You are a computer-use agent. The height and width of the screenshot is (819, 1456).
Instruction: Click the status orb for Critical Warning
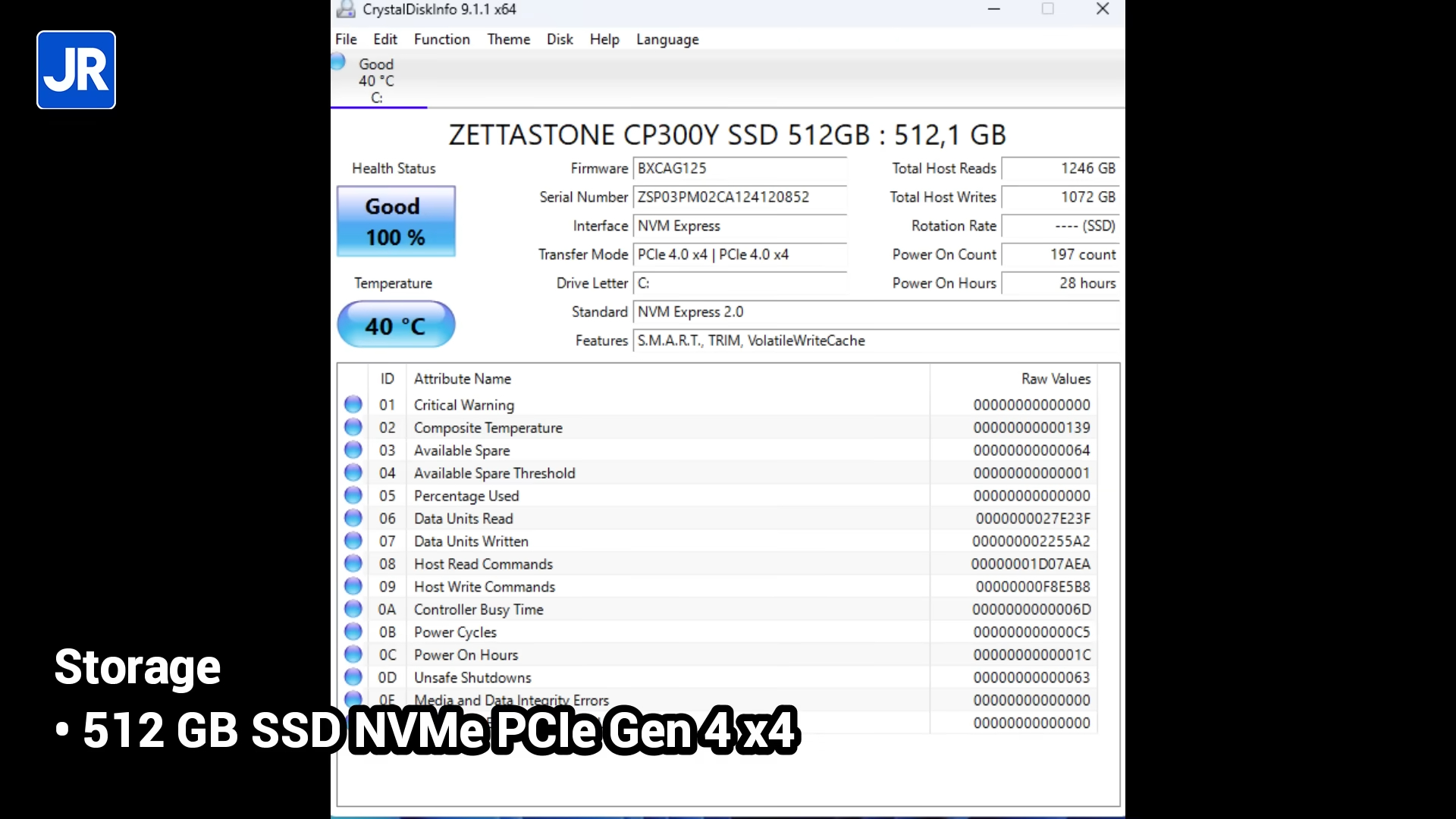(x=353, y=404)
